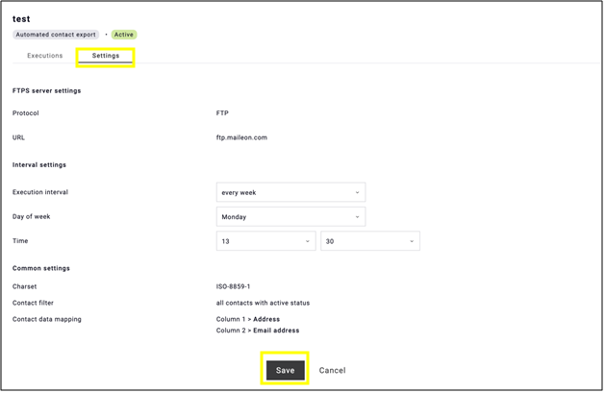The image size is (605, 393).
Task: Click the Automated contact export badge
Action: [56, 34]
